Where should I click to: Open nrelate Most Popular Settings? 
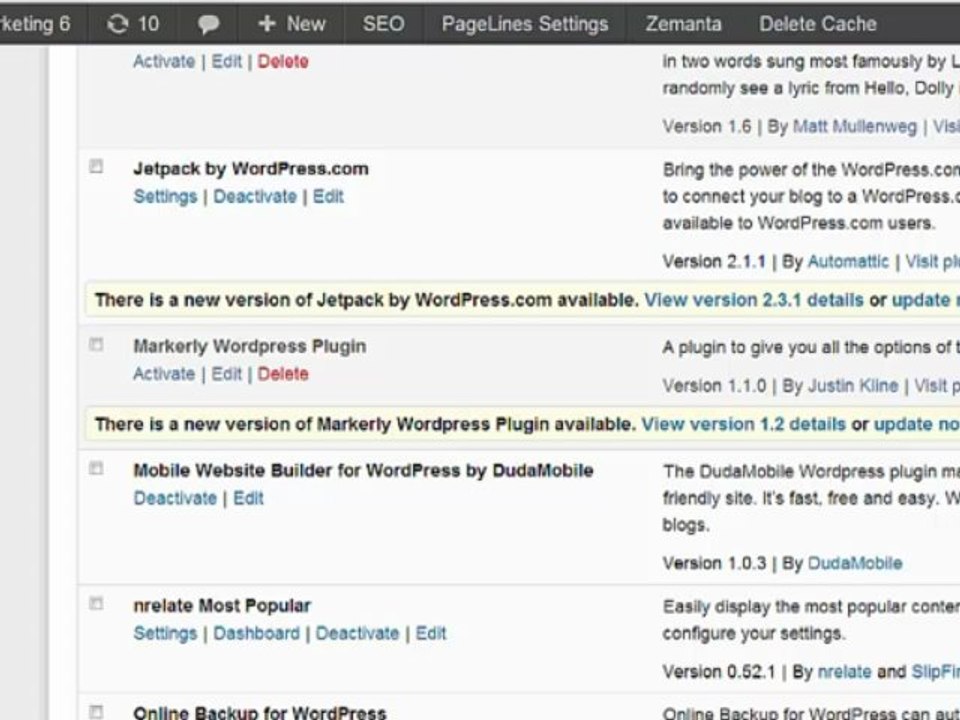tap(165, 633)
